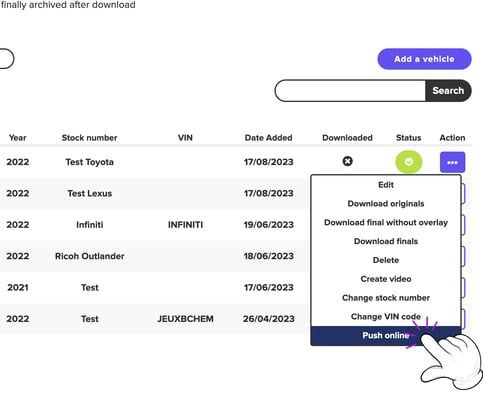Select the Ricoh Outlander table row

tap(155, 256)
